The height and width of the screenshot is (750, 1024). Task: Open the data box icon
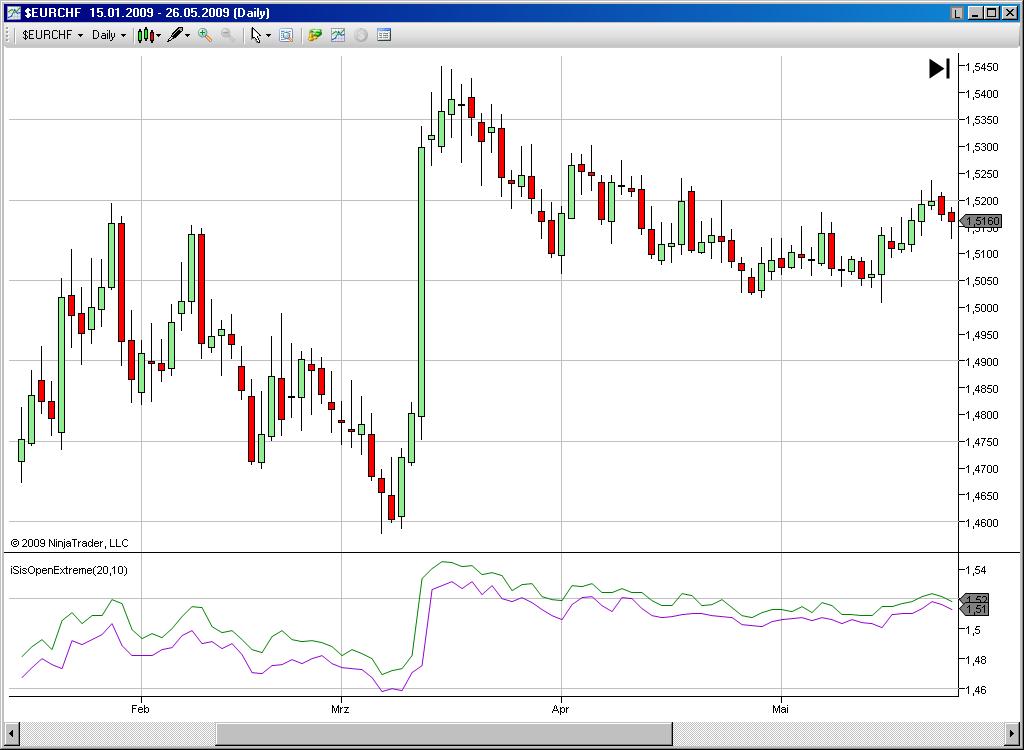tap(286, 35)
